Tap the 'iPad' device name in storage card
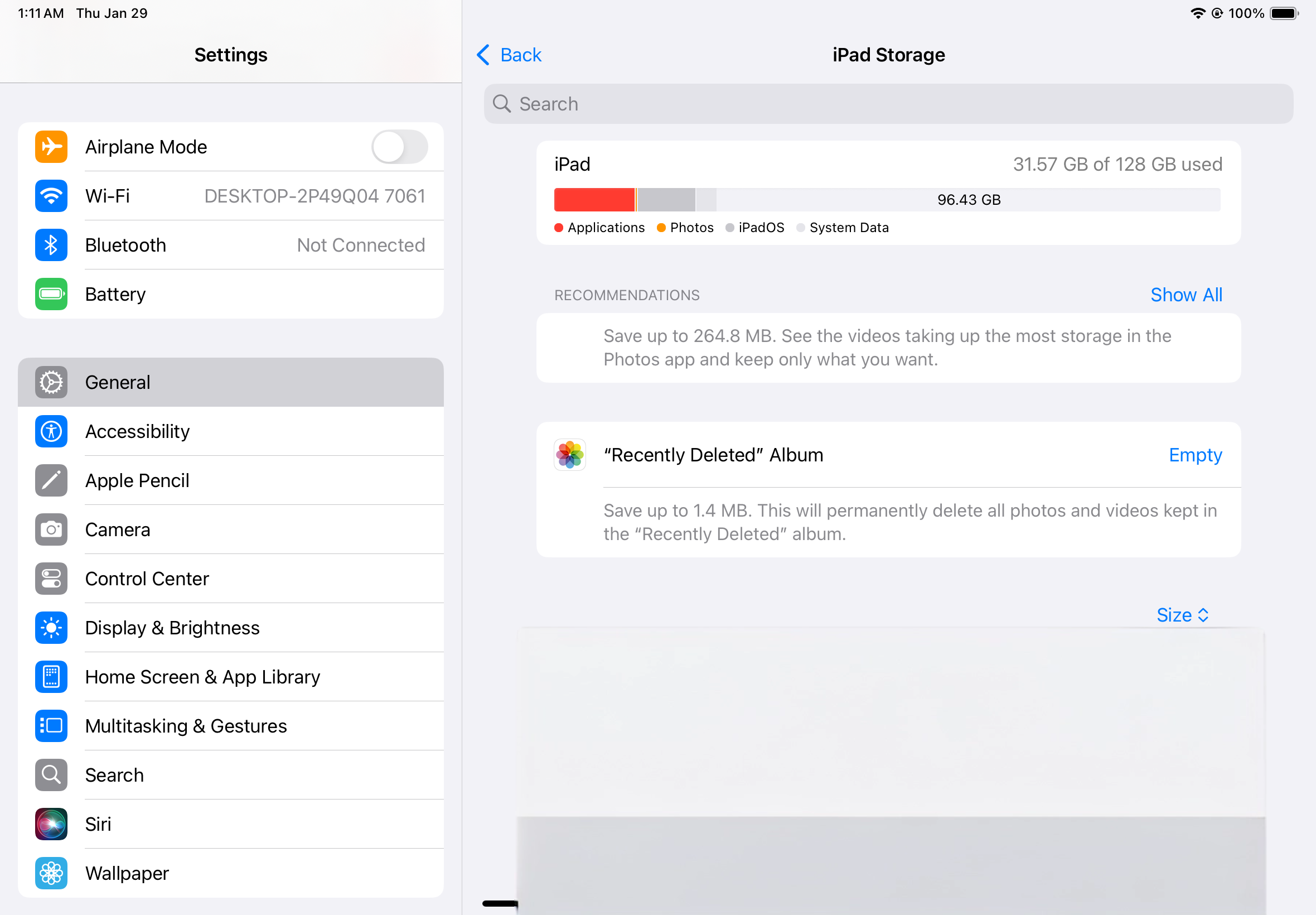Viewport: 1316px width, 915px height. (572, 165)
